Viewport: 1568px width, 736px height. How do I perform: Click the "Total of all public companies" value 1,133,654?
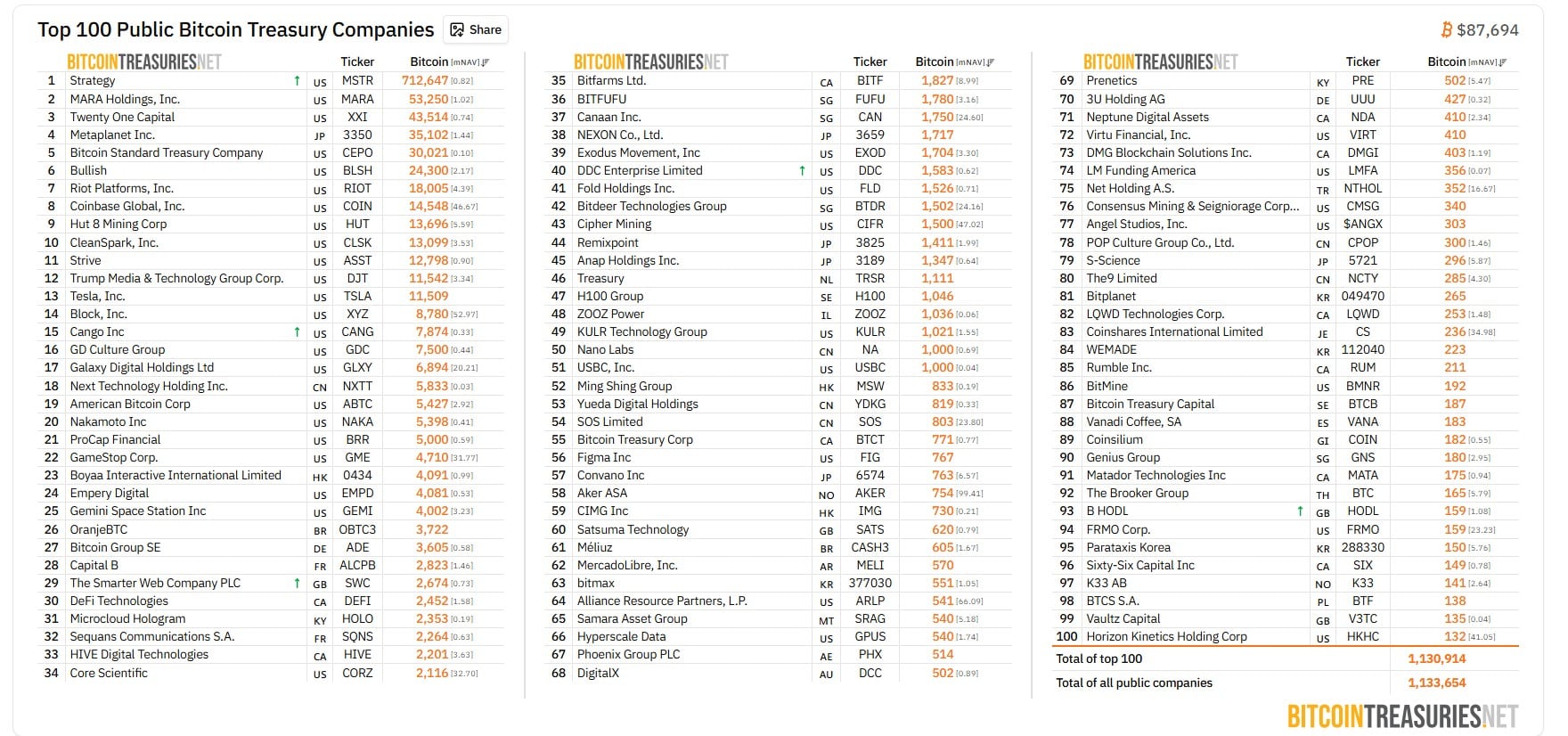click(x=1436, y=683)
